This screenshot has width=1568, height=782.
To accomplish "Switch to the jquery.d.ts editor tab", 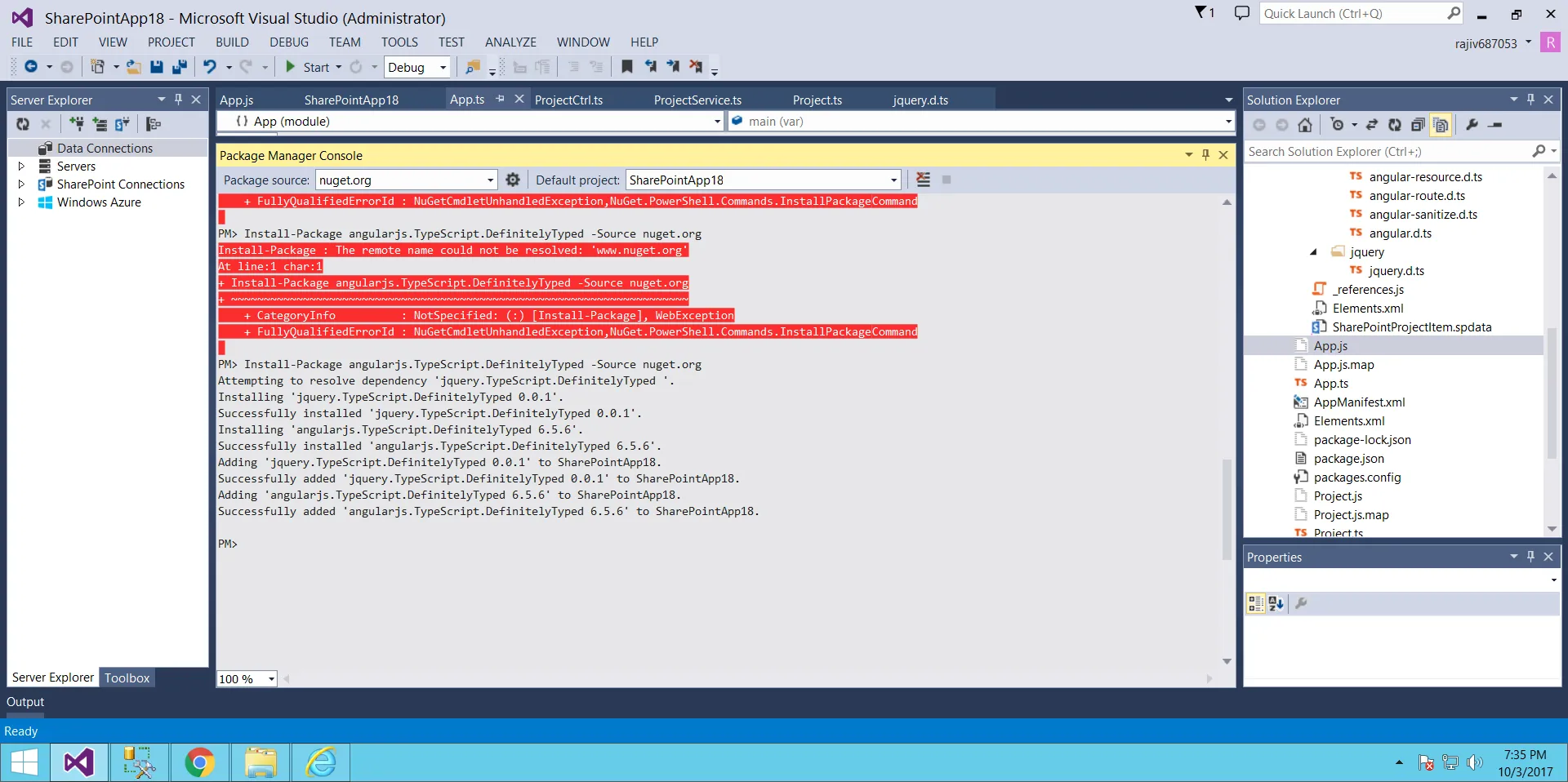I will click(920, 100).
